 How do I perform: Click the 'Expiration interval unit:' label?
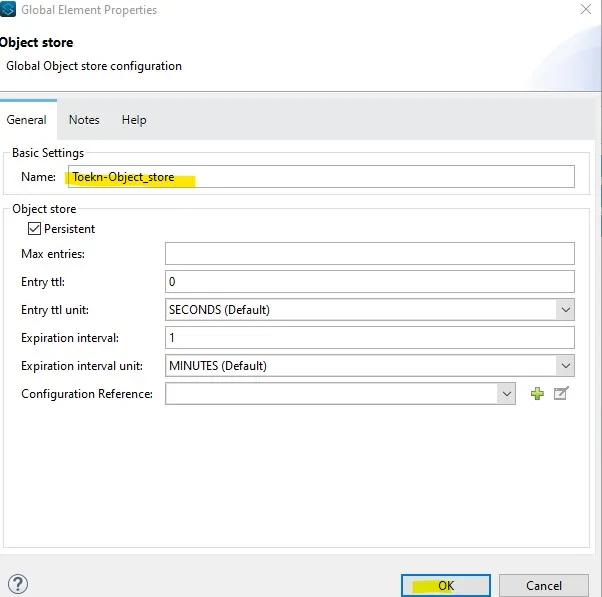coord(82,366)
